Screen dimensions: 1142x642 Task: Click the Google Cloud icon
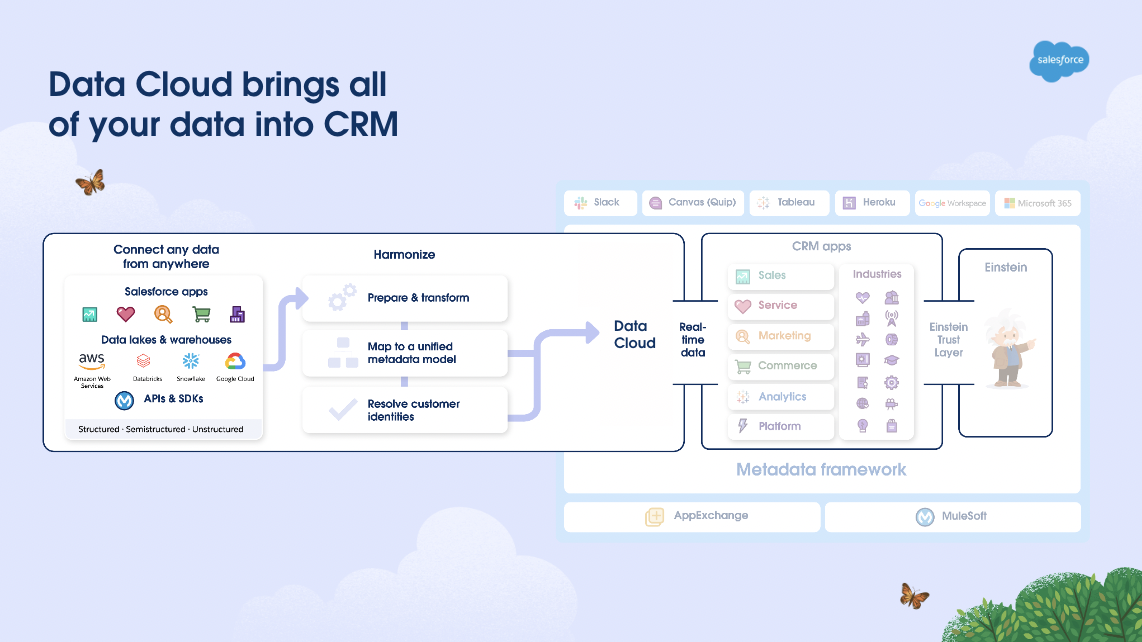pyautogui.click(x=236, y=362)
